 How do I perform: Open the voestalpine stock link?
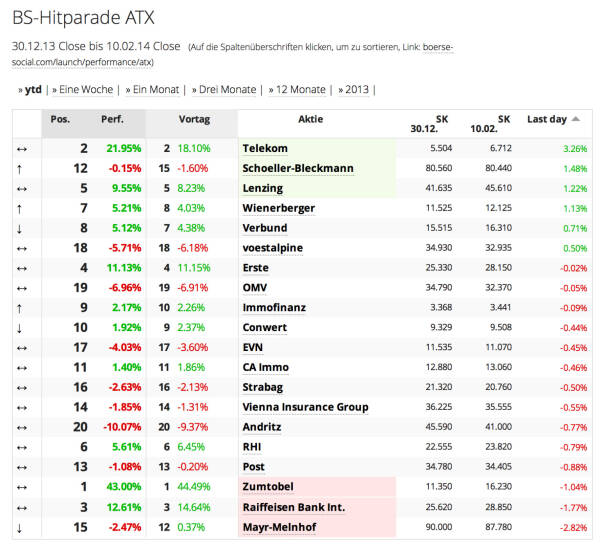pyautogui.click(x=272, y=248)
